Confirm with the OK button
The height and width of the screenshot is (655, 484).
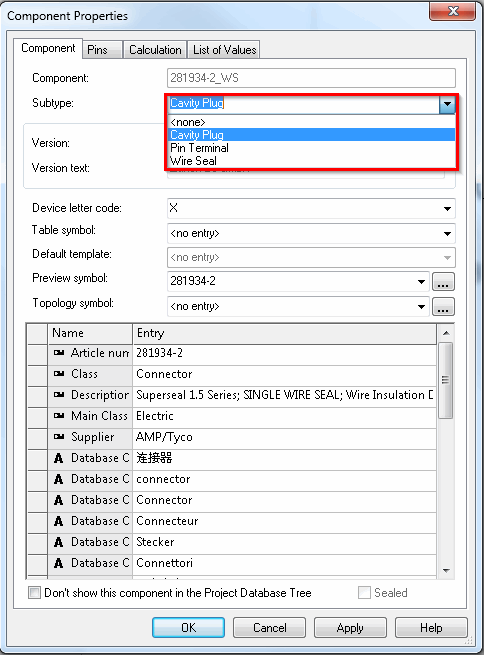188,628
